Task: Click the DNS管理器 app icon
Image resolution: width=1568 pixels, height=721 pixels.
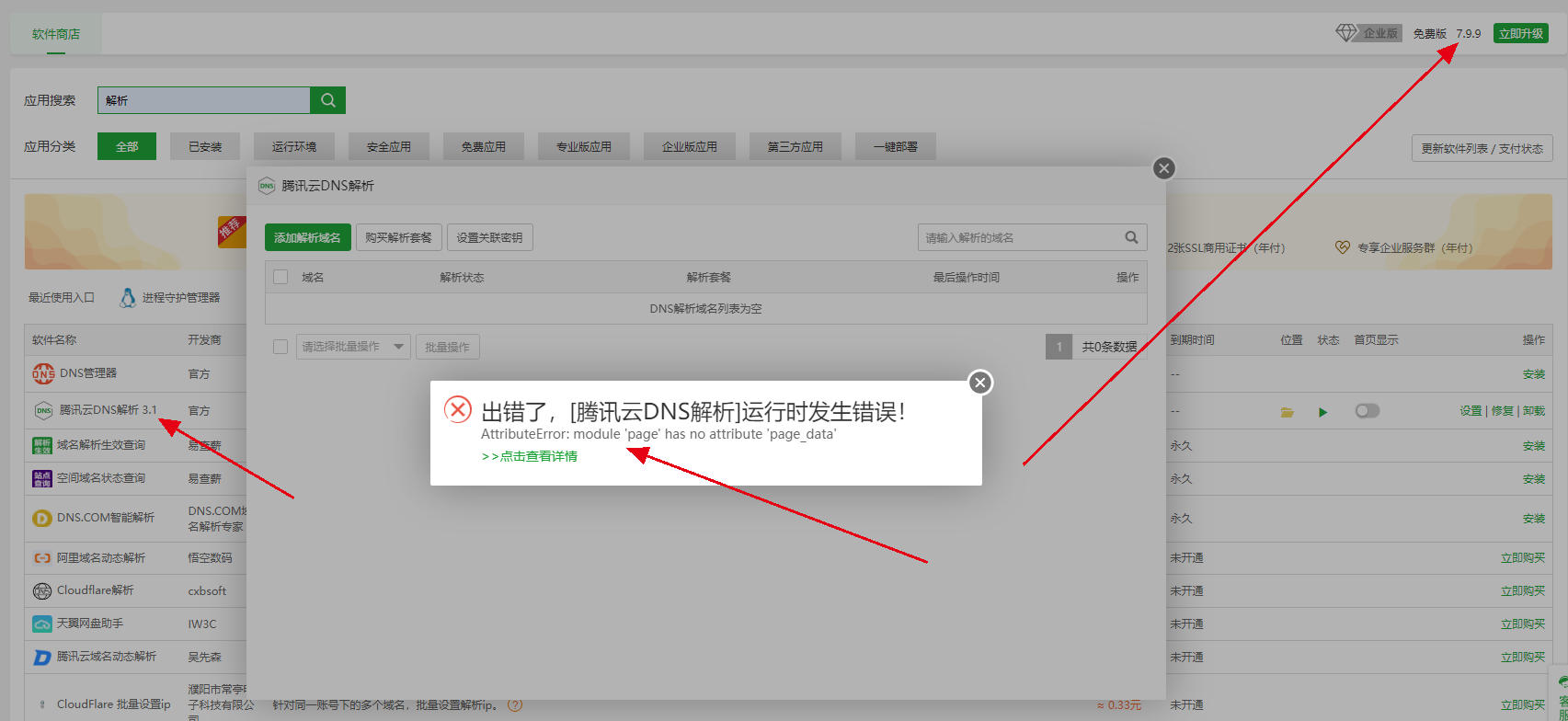Action: [x=43, y=373]
